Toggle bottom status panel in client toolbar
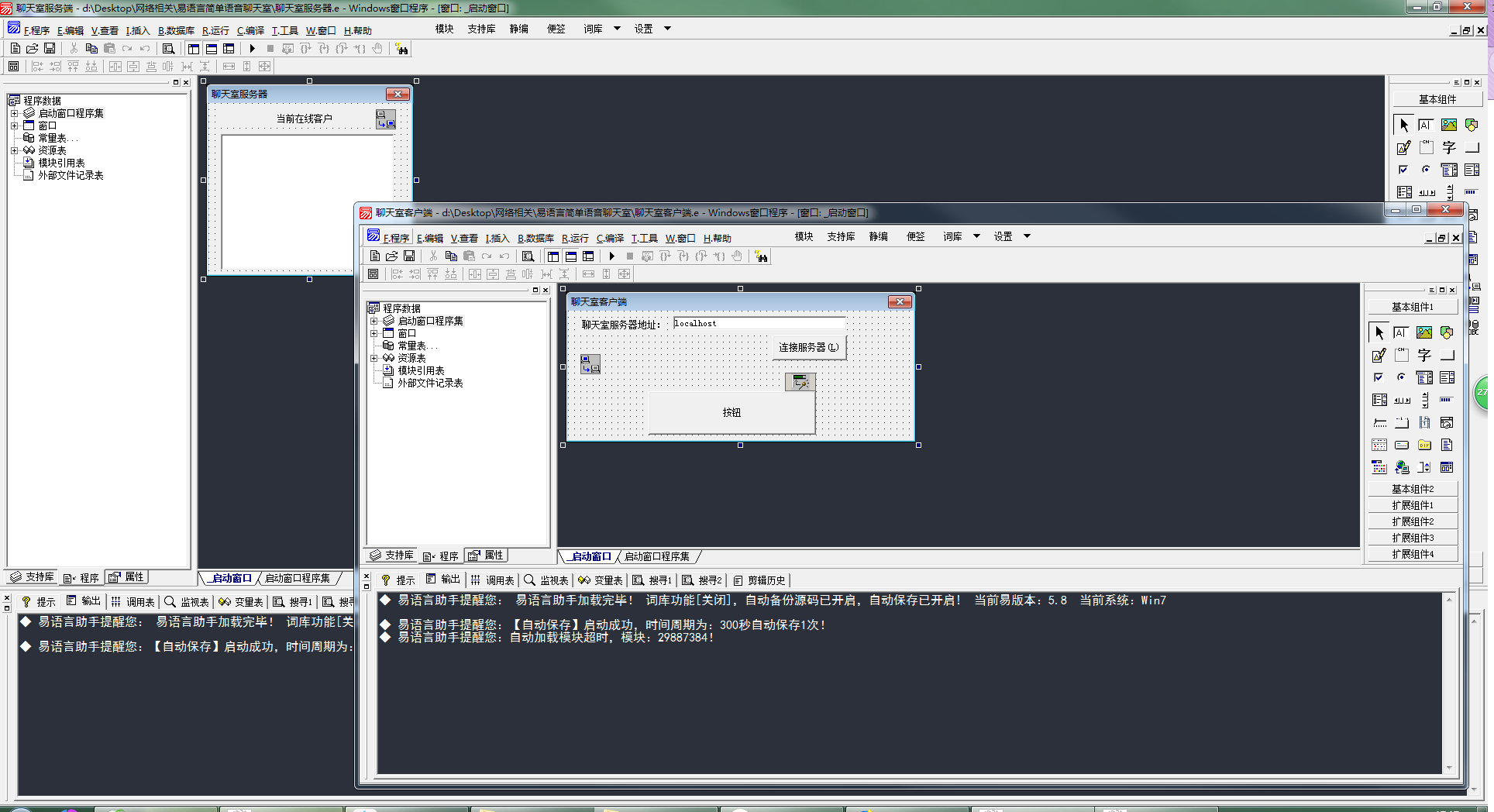Screen dimensions: 1494x812 pyautogui.click(x=571, y=256)
